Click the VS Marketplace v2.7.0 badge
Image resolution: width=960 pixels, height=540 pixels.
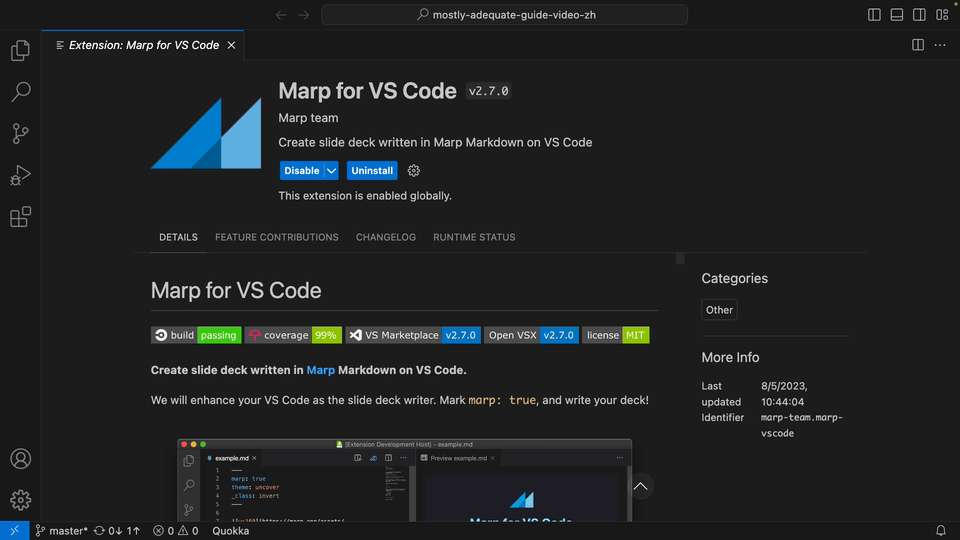[413, 336]
